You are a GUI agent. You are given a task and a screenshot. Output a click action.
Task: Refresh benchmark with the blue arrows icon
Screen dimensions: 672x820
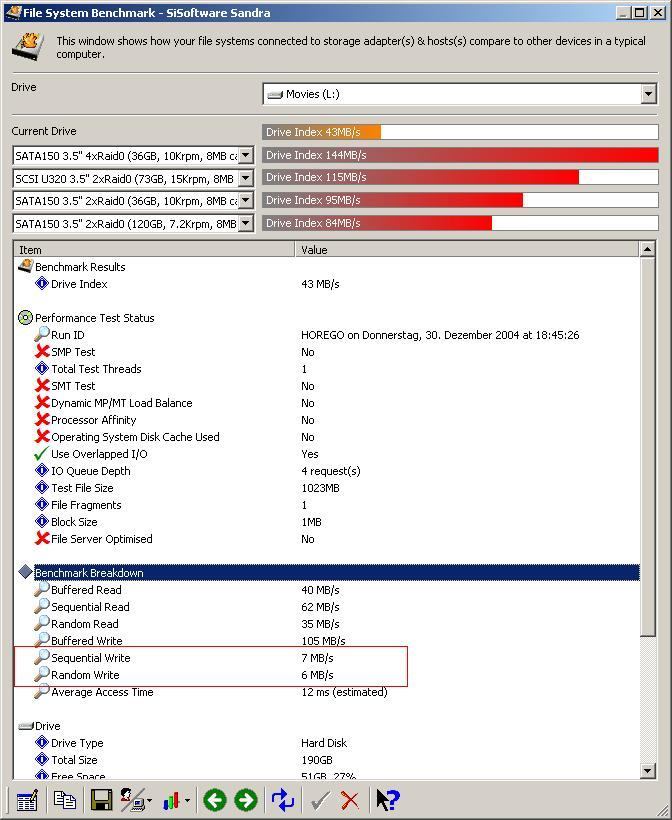coord(283,800)
